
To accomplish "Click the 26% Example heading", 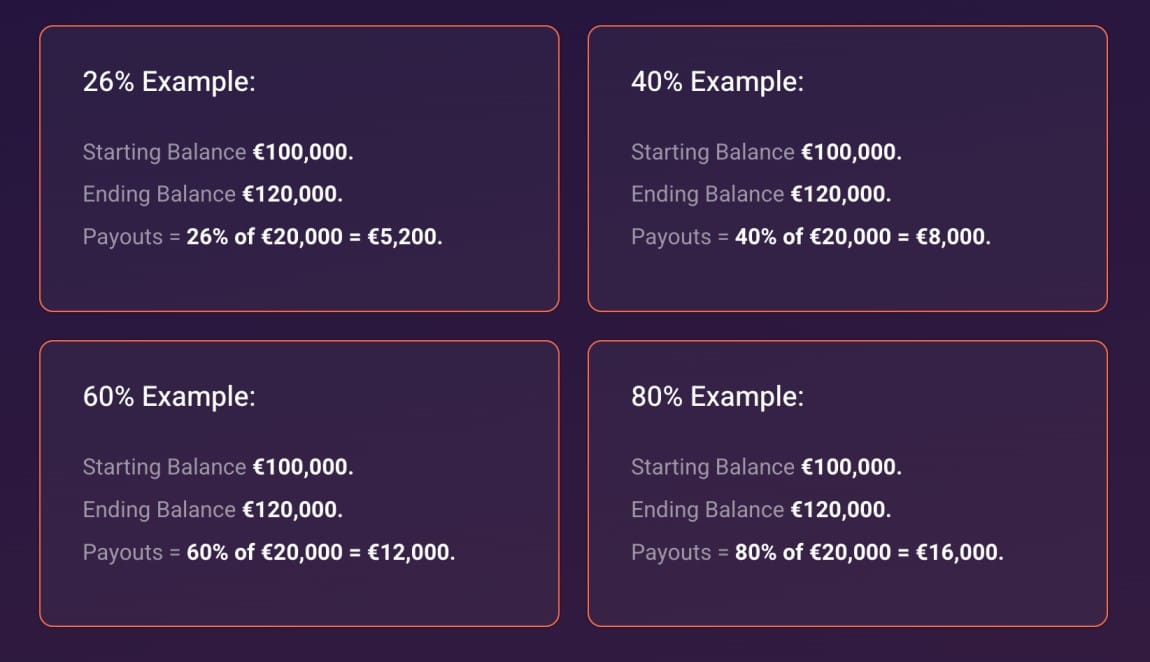I will coord(169,82).
